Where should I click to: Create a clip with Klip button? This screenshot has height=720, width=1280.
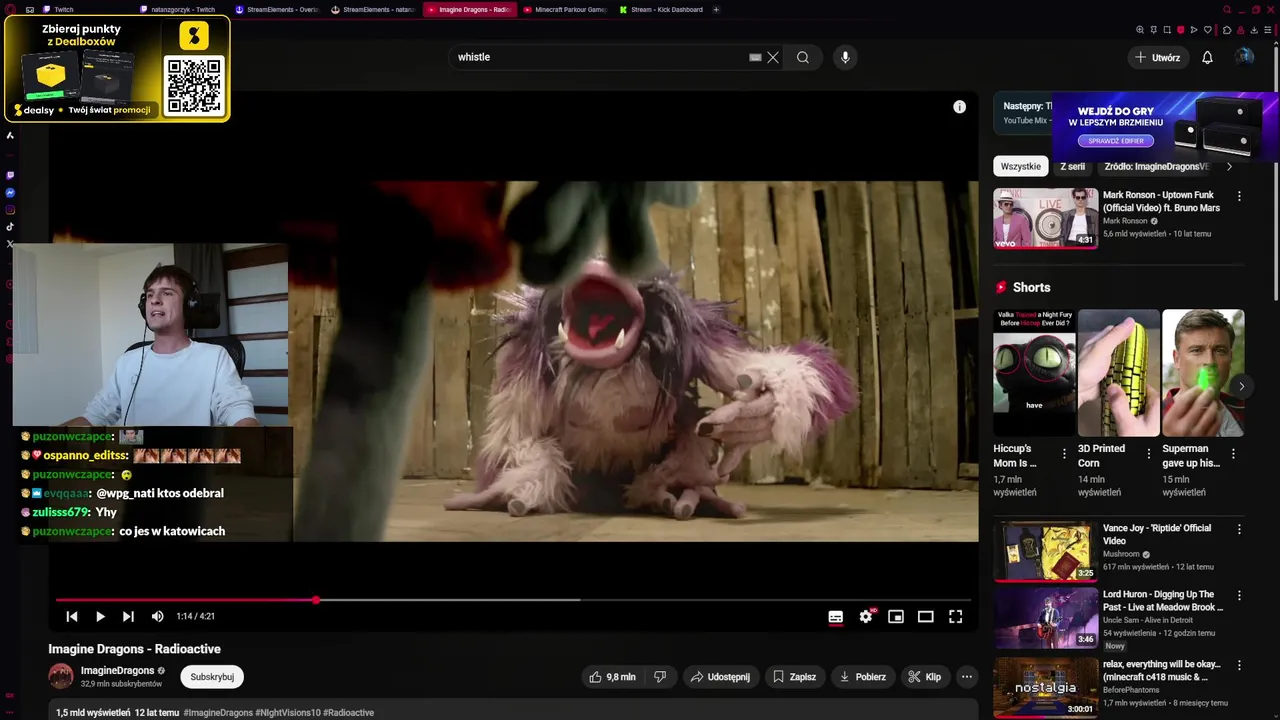click(x=925, y=677)
